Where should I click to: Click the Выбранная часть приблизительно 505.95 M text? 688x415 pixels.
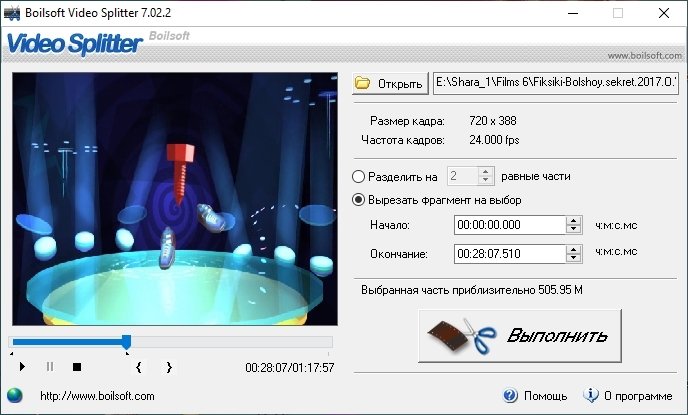click(472, 290)
